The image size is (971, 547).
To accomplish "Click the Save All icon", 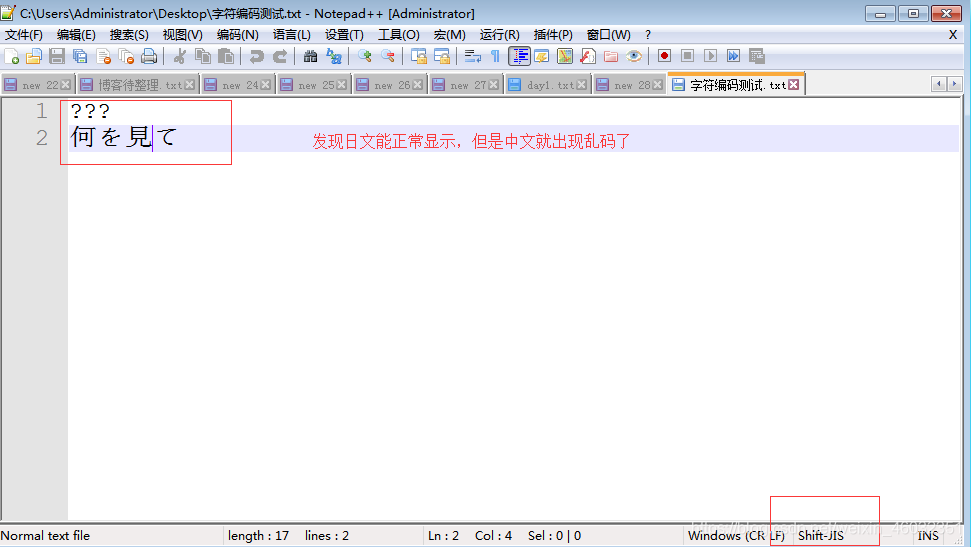I will click(80, 56).
